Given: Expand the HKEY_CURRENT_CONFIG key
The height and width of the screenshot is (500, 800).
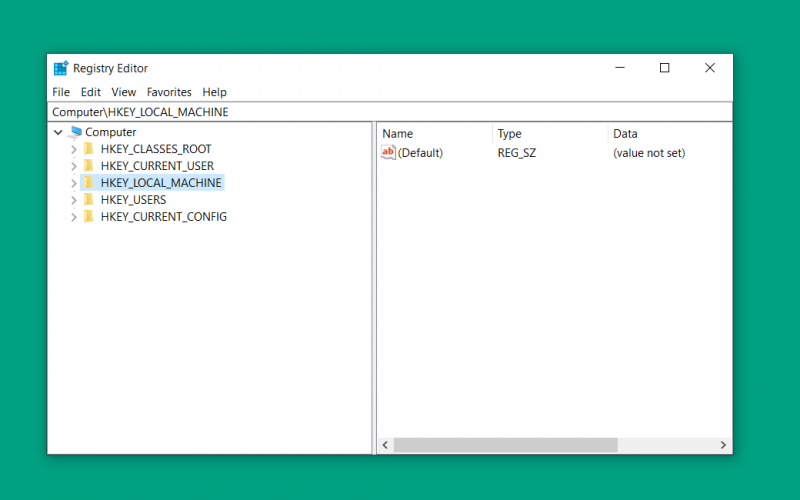Looking at the screenshot, I should tap(73, 217).
